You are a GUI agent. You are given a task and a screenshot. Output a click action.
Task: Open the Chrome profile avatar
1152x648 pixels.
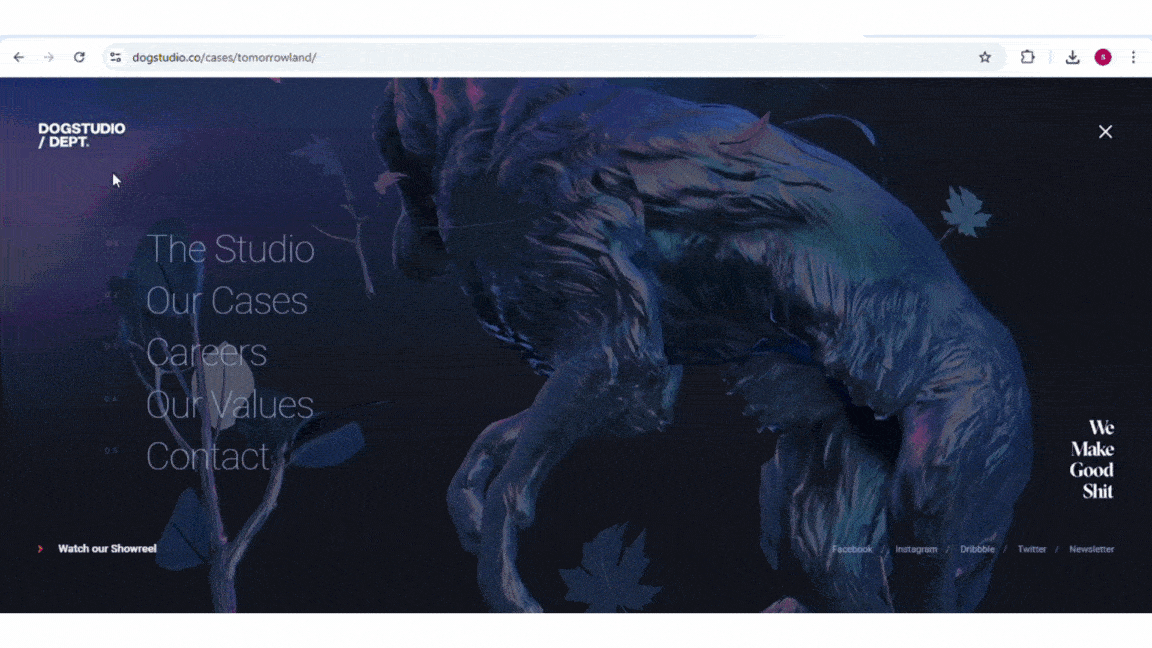click(x=1103, y=57)
